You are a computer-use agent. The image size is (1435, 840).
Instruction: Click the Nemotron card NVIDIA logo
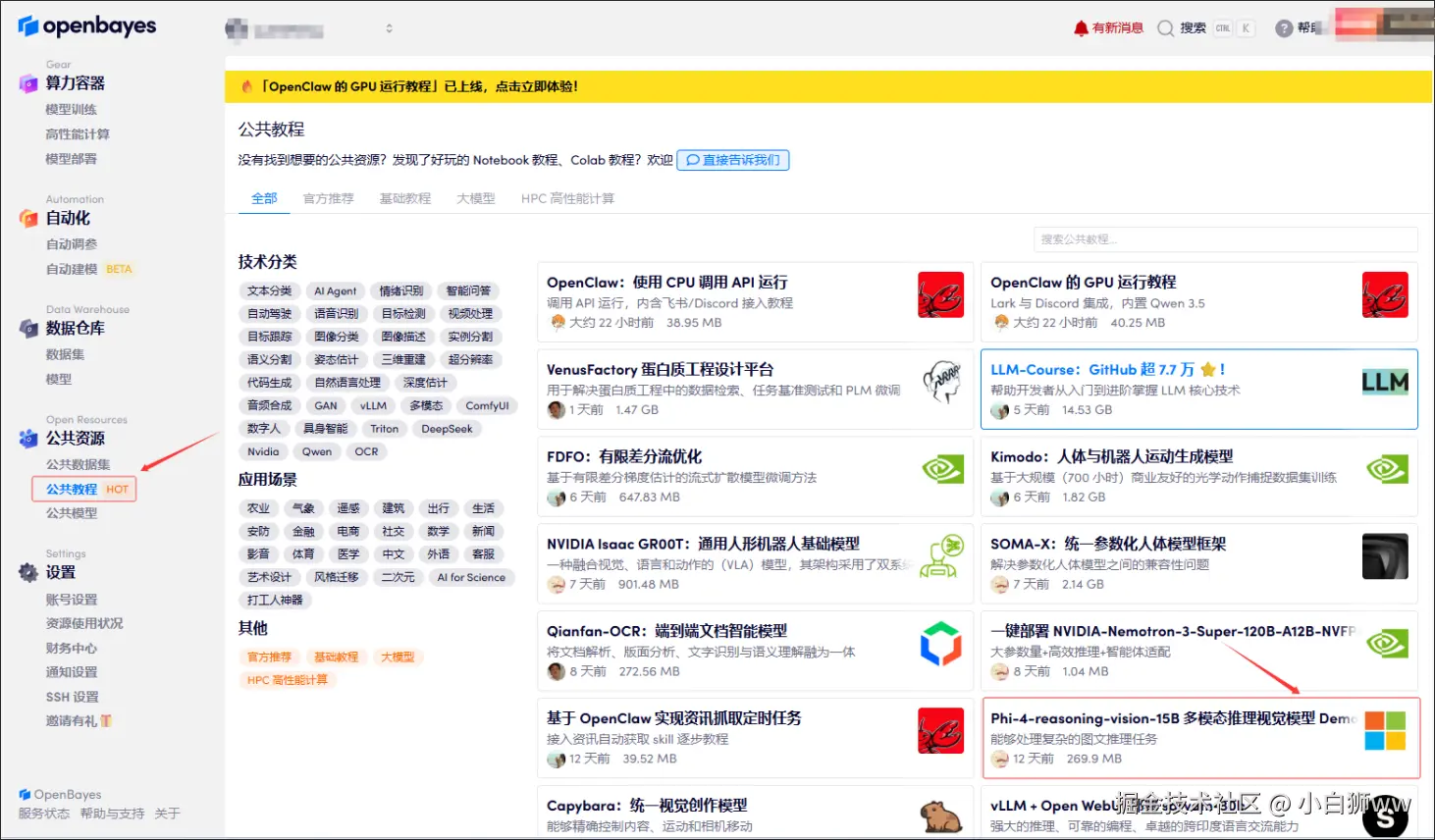click(1386, 644)
